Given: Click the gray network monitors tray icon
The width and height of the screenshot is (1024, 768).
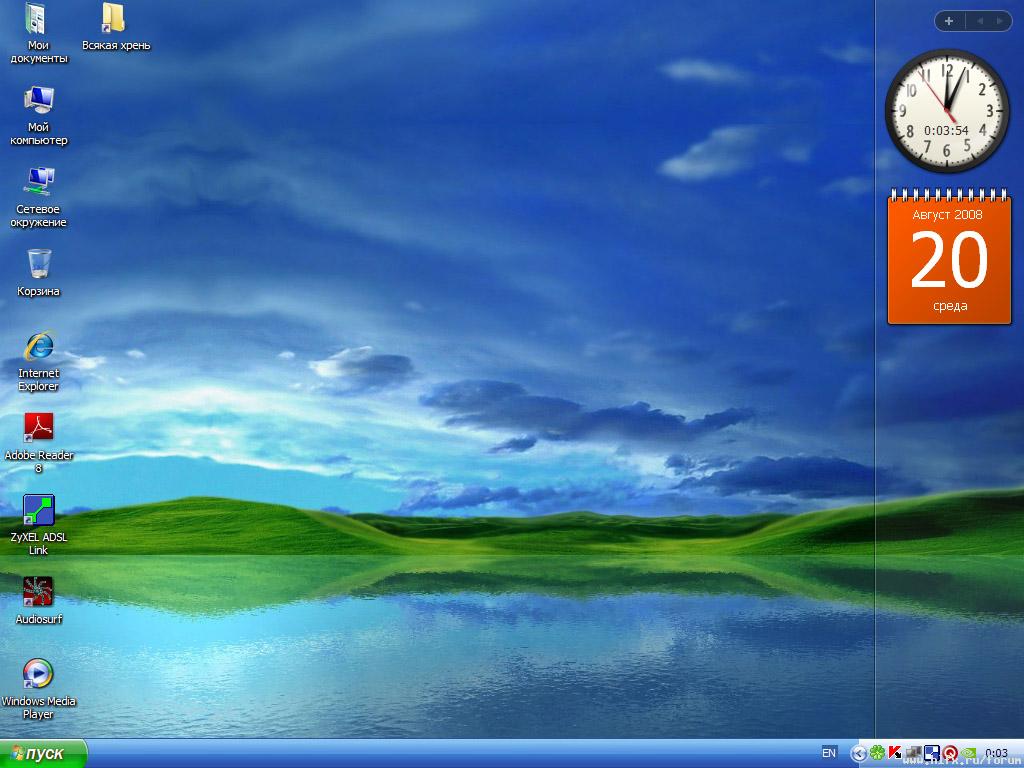Looking at the screenshot, I should pos(914,752).
